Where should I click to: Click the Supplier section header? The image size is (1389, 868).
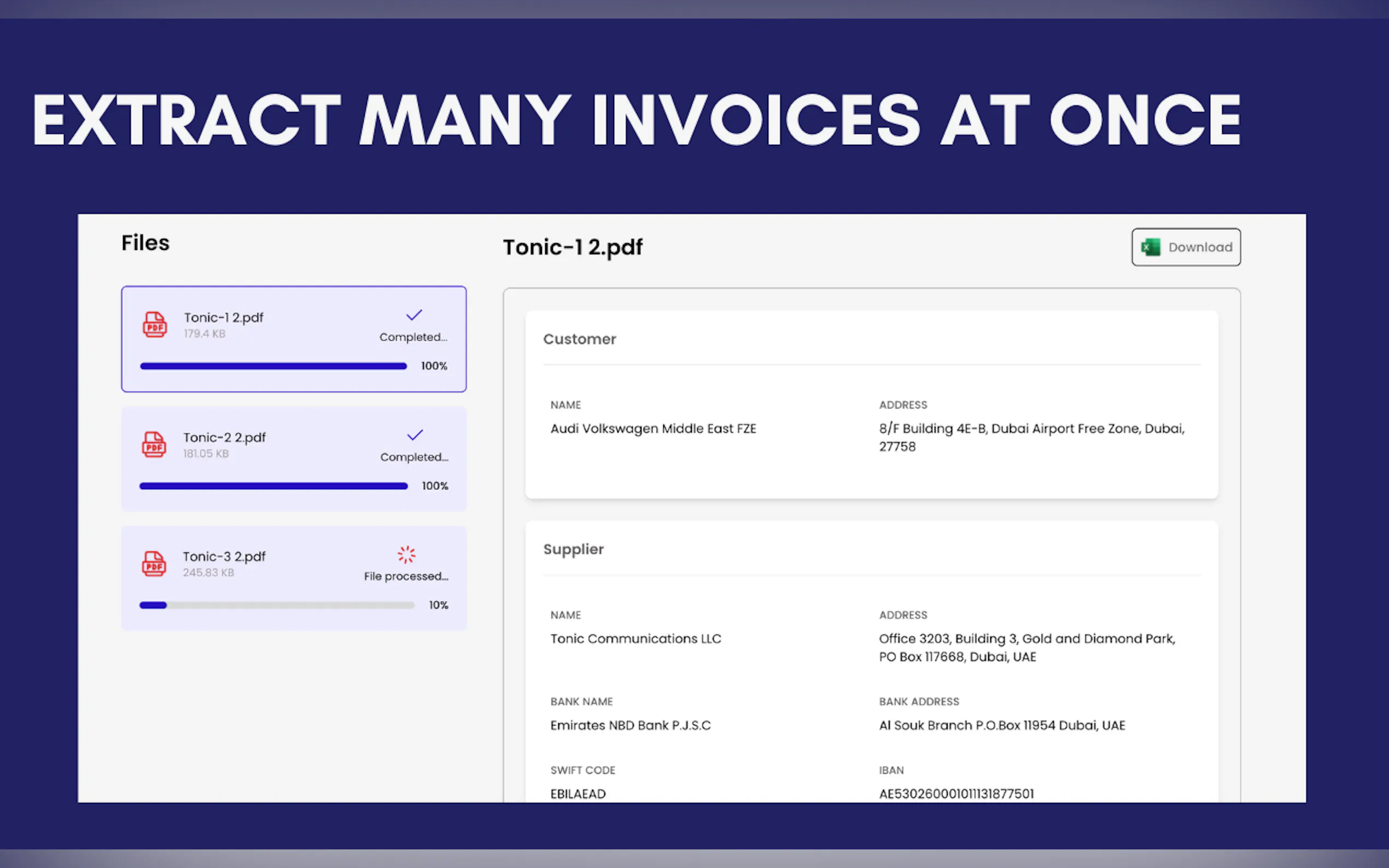point(573,549)
